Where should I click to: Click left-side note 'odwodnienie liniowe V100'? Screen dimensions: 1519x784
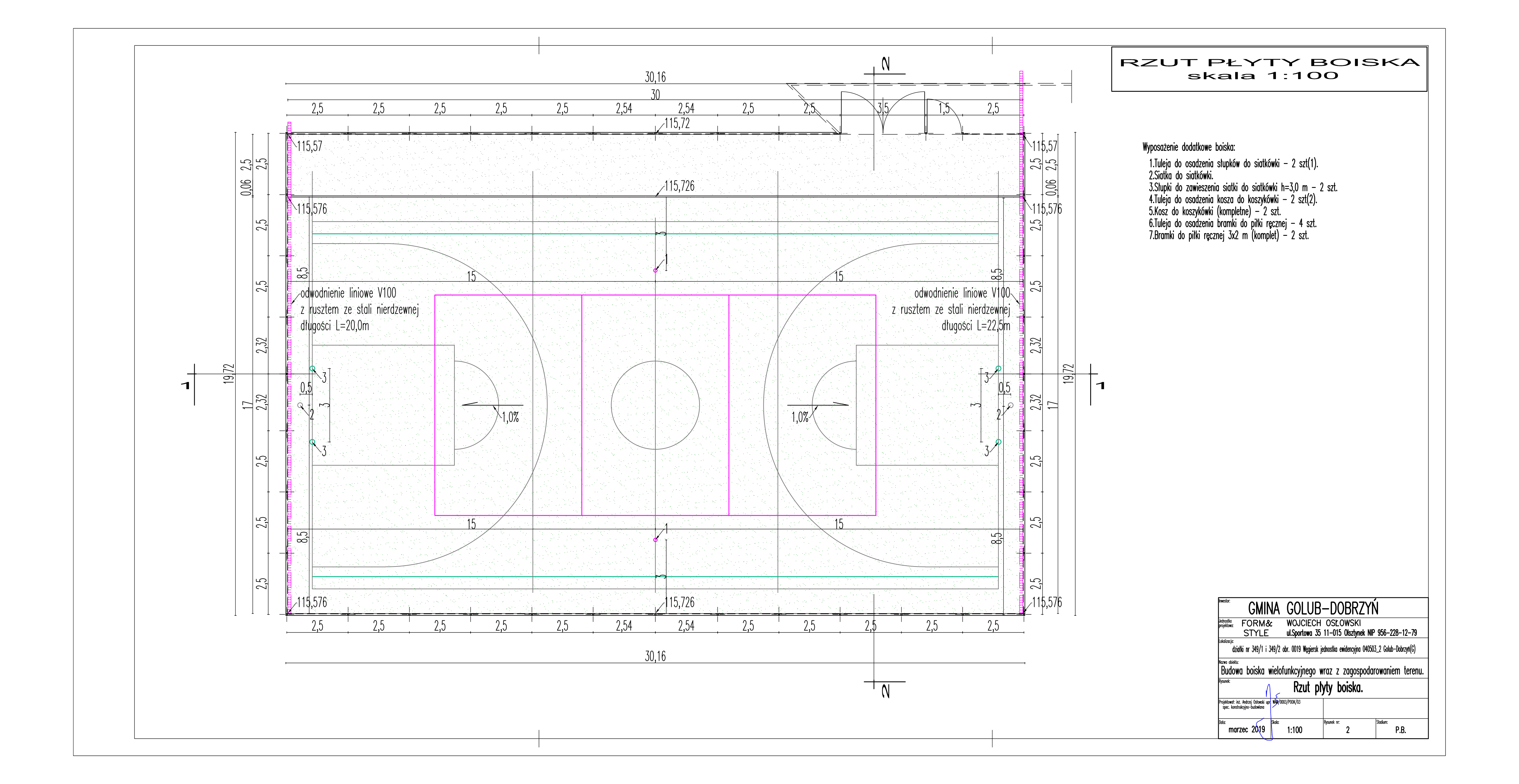(x=349, y=293)
